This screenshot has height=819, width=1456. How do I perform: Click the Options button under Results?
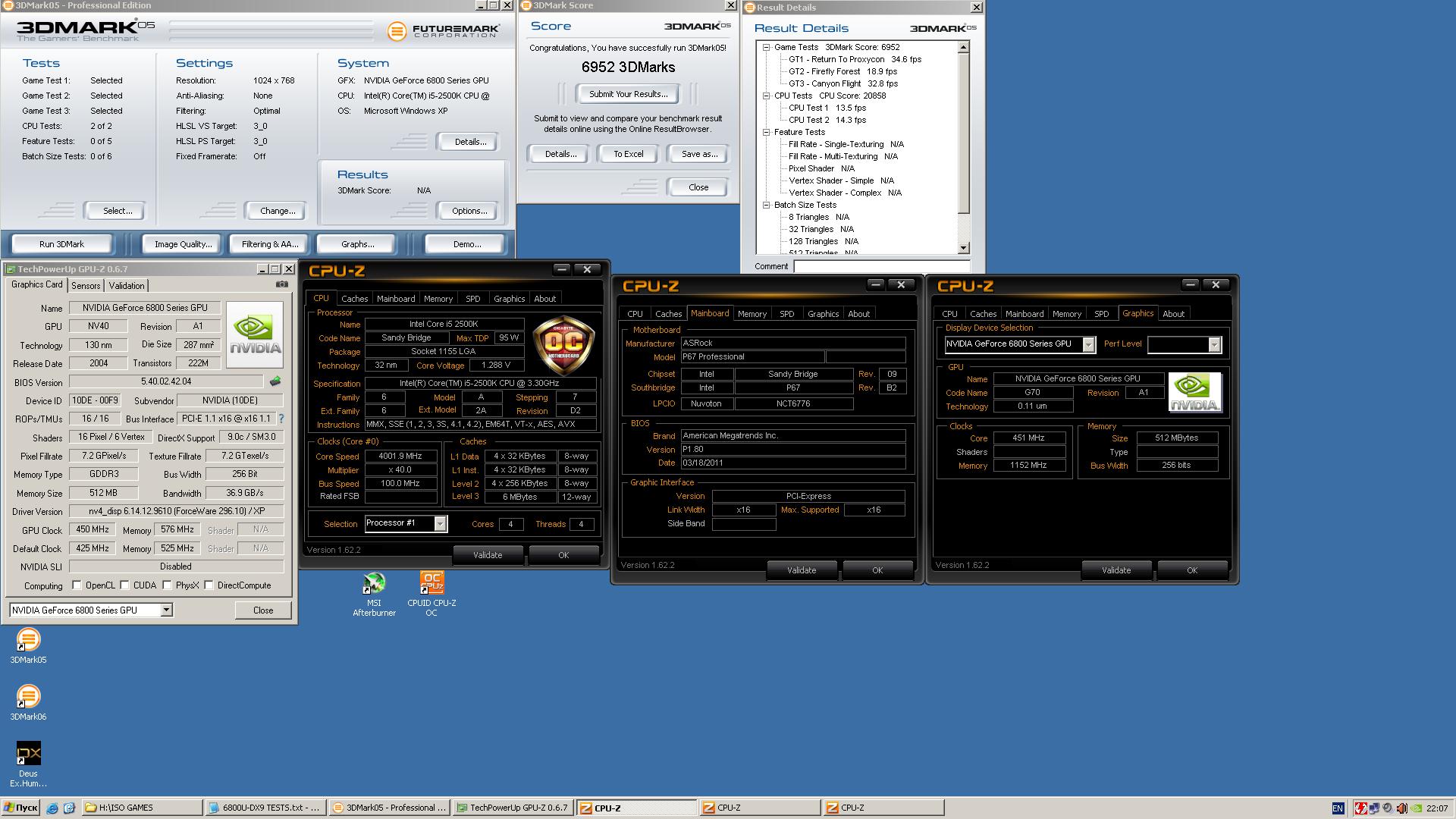[x=469, y=211]
